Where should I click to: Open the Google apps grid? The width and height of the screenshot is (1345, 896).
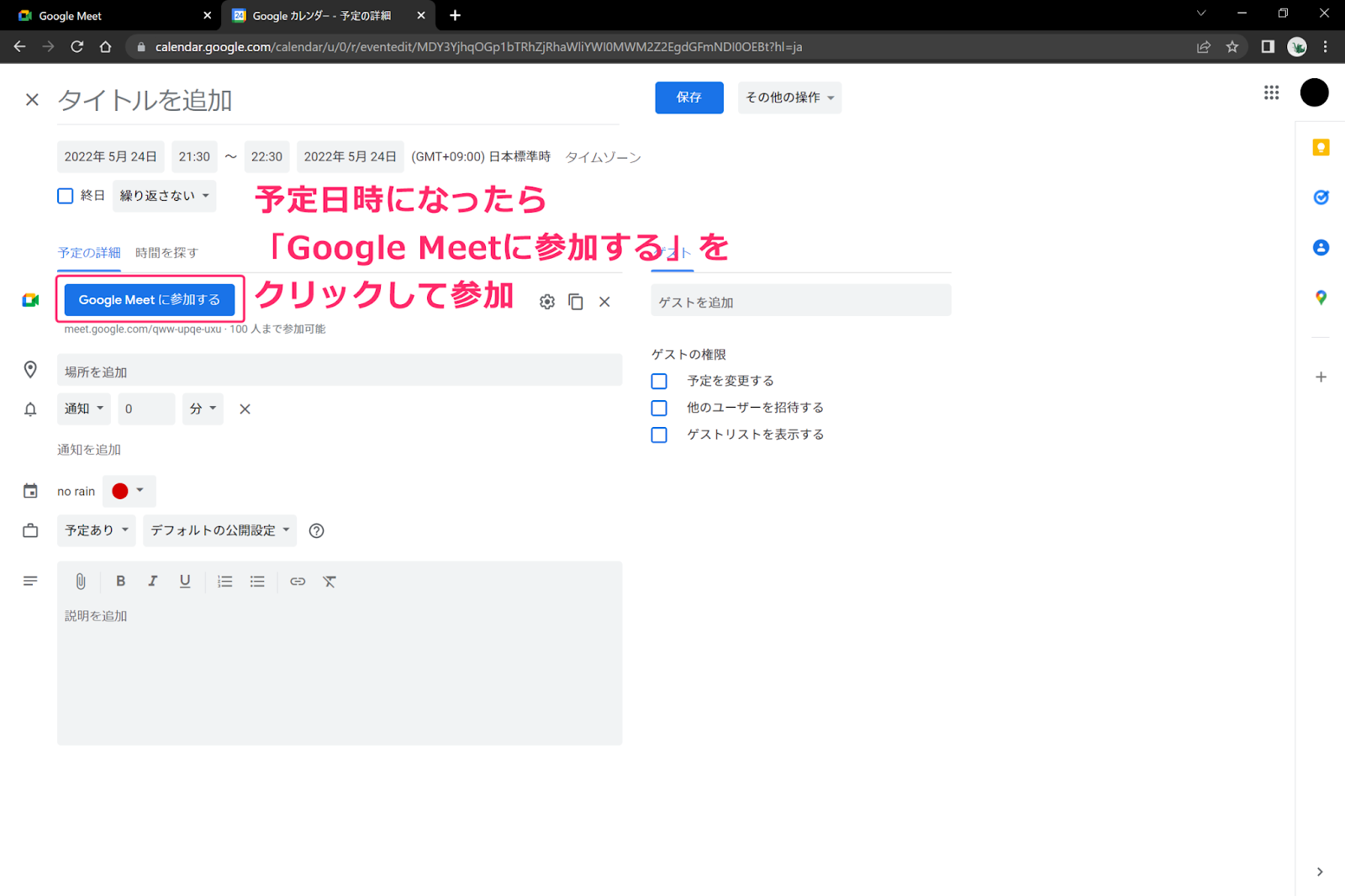point(1271,92)
